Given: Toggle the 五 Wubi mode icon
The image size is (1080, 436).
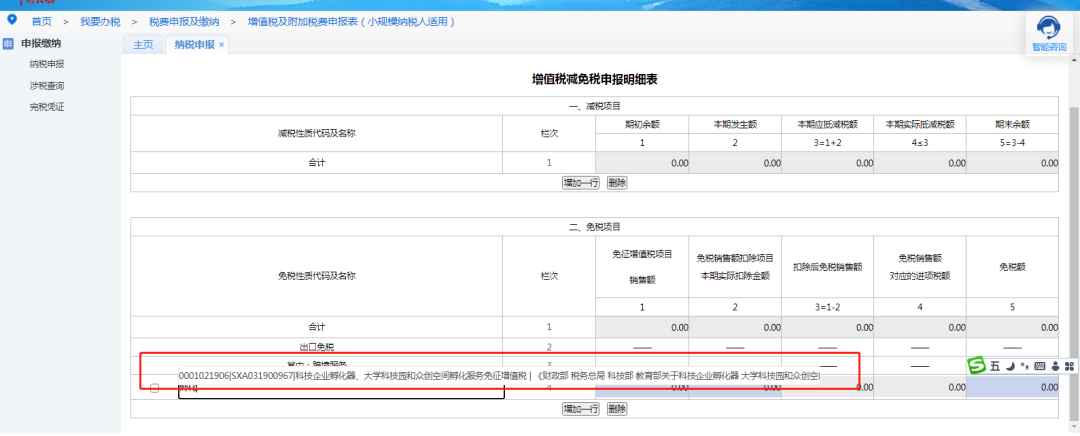Looking at the screenshot, I should click(995, 366).
